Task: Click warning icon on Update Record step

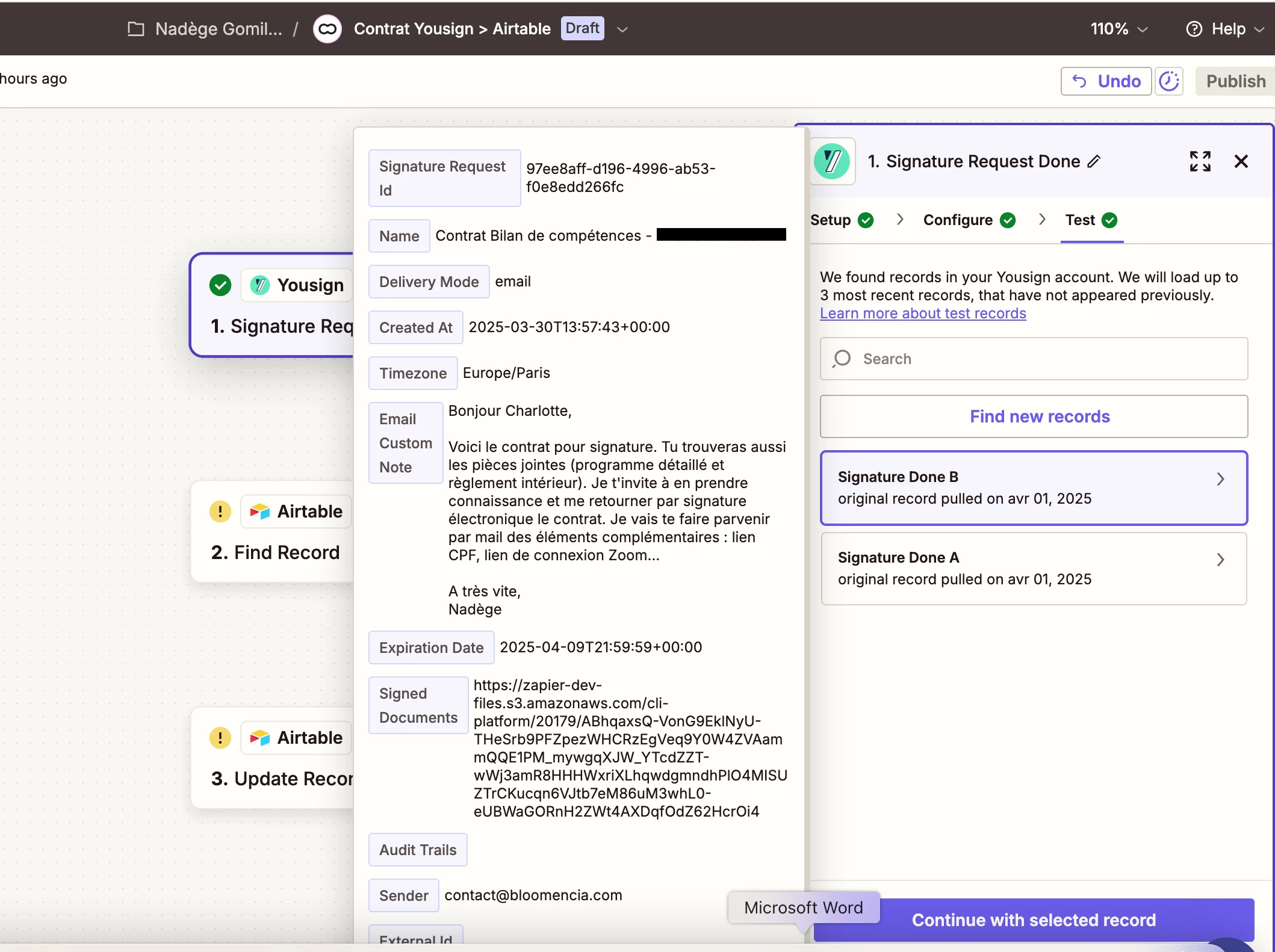Action: 220,738
